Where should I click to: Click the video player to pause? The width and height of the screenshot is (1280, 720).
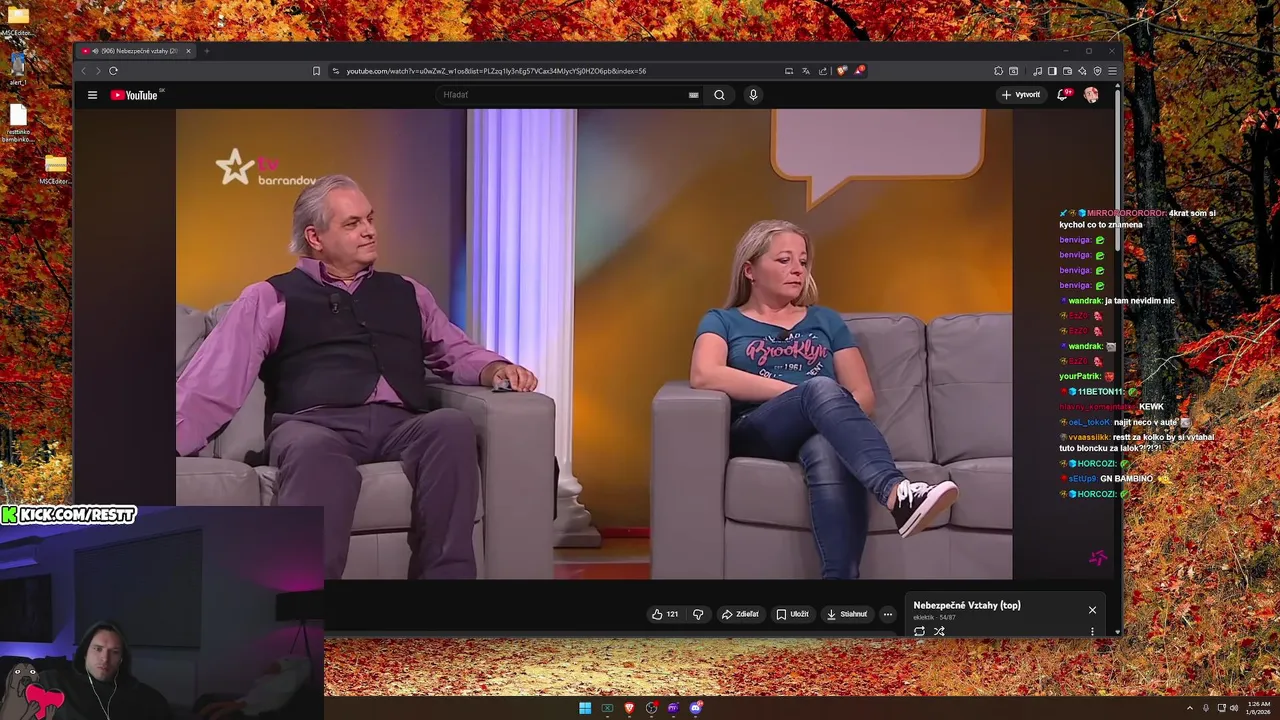pyautogui.click(x=594, y=344)
